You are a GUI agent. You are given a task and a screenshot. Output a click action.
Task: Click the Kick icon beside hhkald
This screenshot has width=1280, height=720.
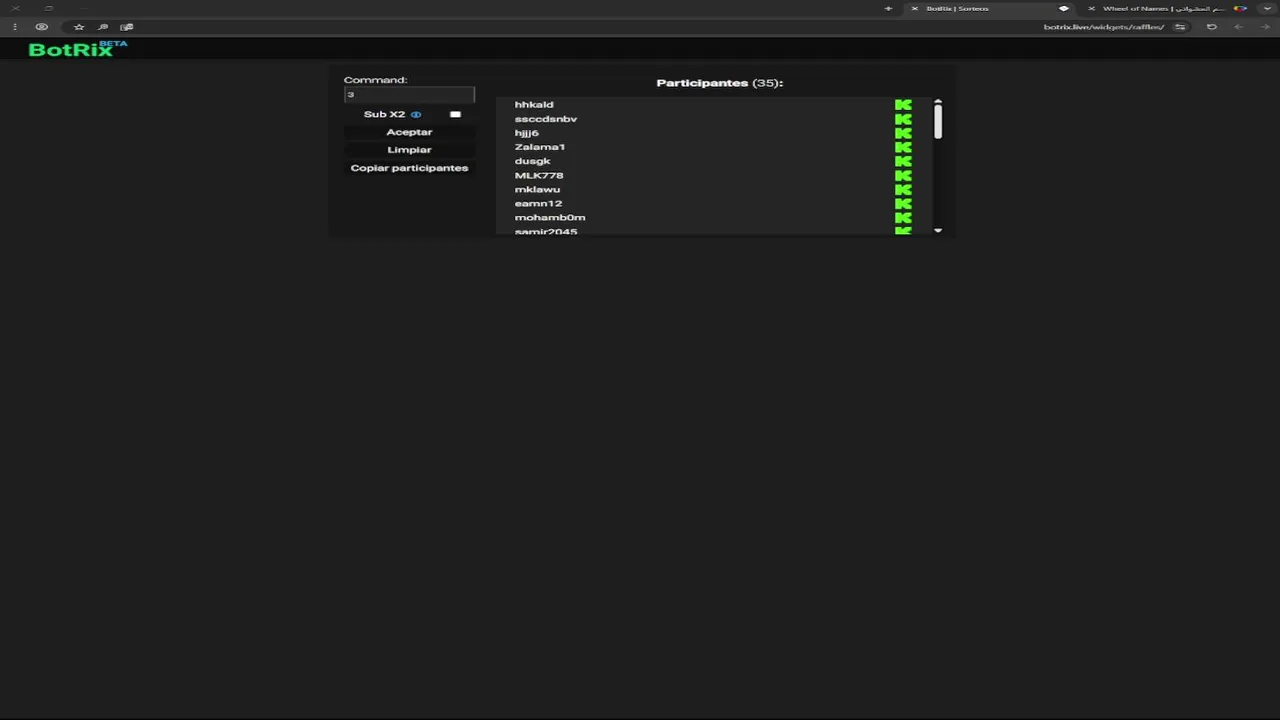coord(903,105)
